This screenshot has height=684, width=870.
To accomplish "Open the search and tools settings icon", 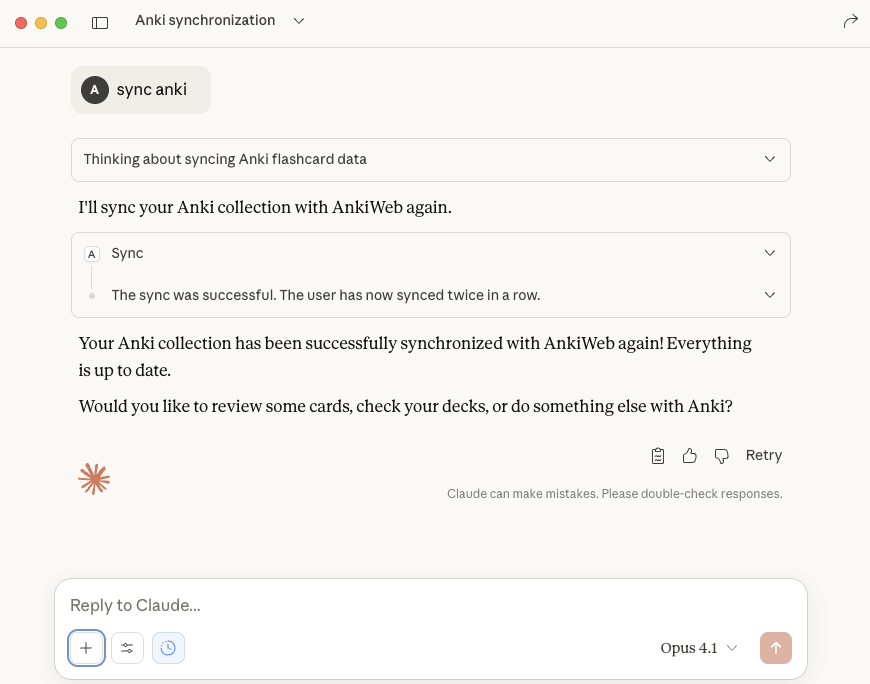I will coord(127,648).
